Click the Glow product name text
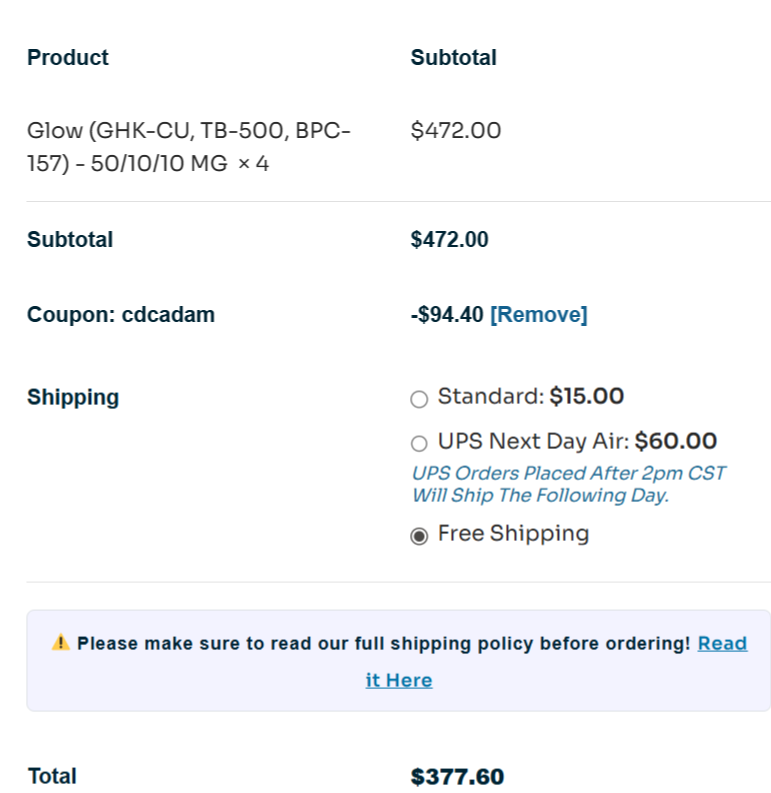 pyautogui.click(x=188, y=146)
